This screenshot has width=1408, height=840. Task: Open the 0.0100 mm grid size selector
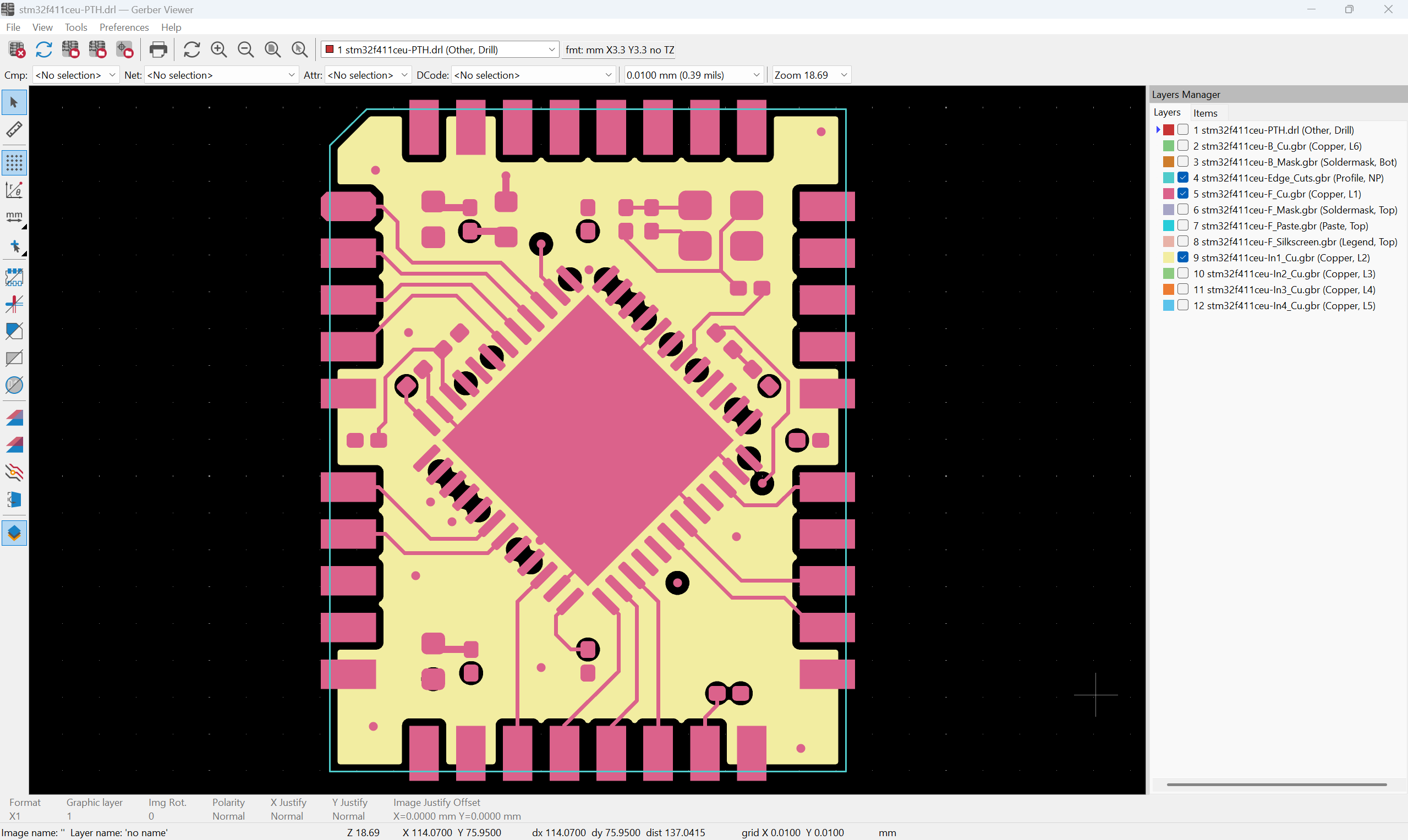[693, 75]
